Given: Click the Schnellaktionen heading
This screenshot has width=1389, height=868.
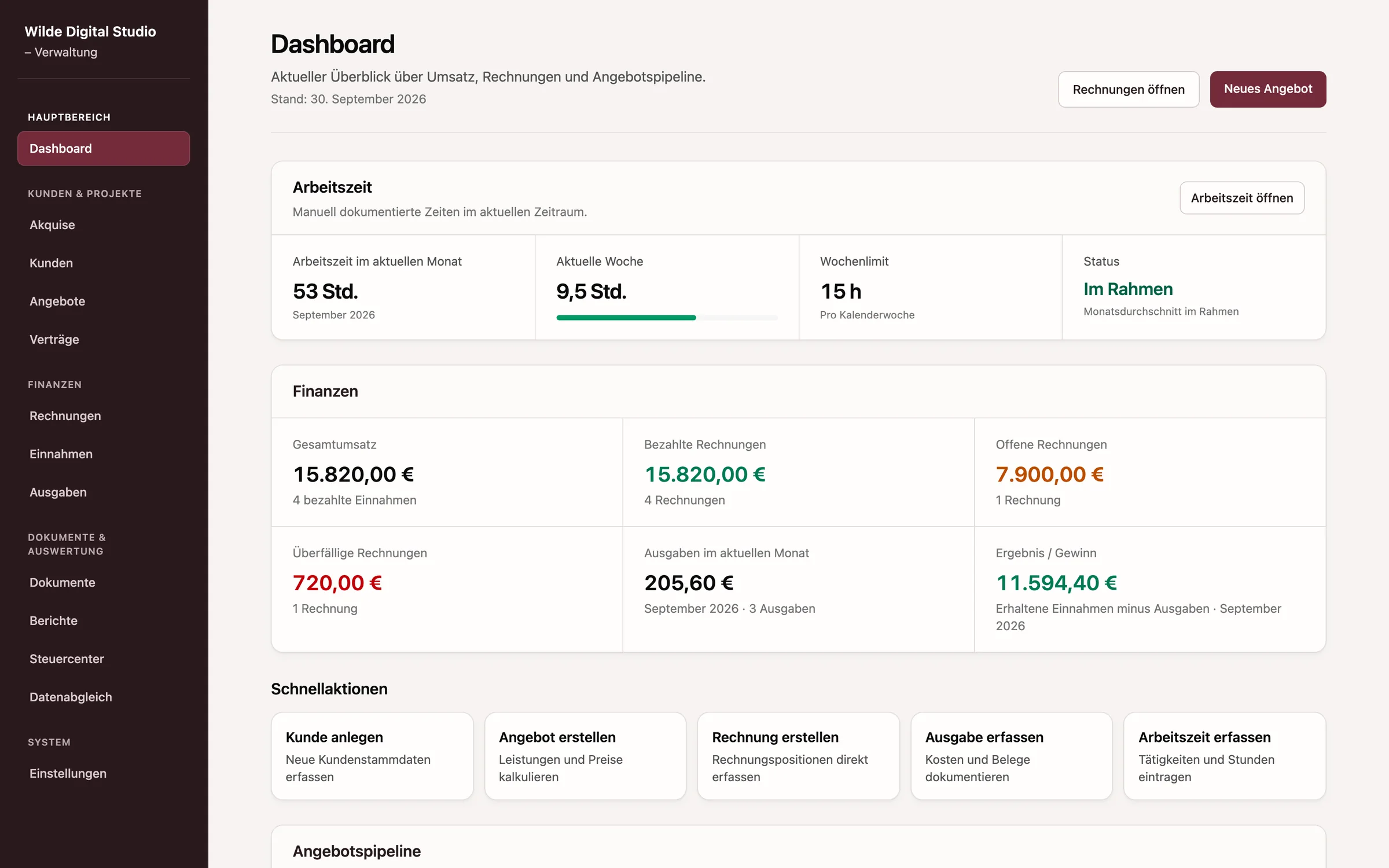Looking at the screenshot, I should [x=329, y=689].
